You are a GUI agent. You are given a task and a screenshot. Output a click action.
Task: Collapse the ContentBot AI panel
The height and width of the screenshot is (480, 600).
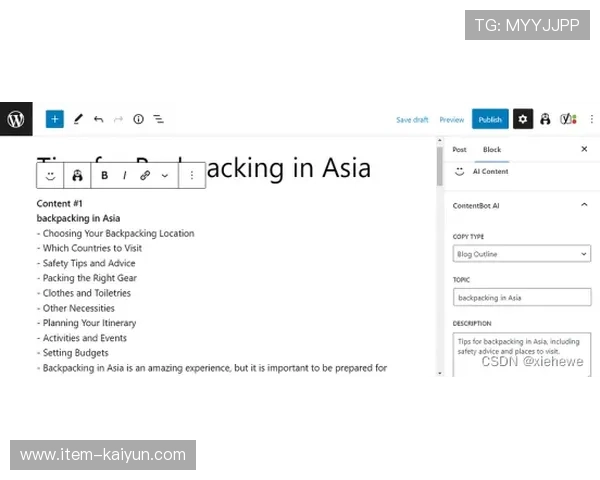pos(584,205)
